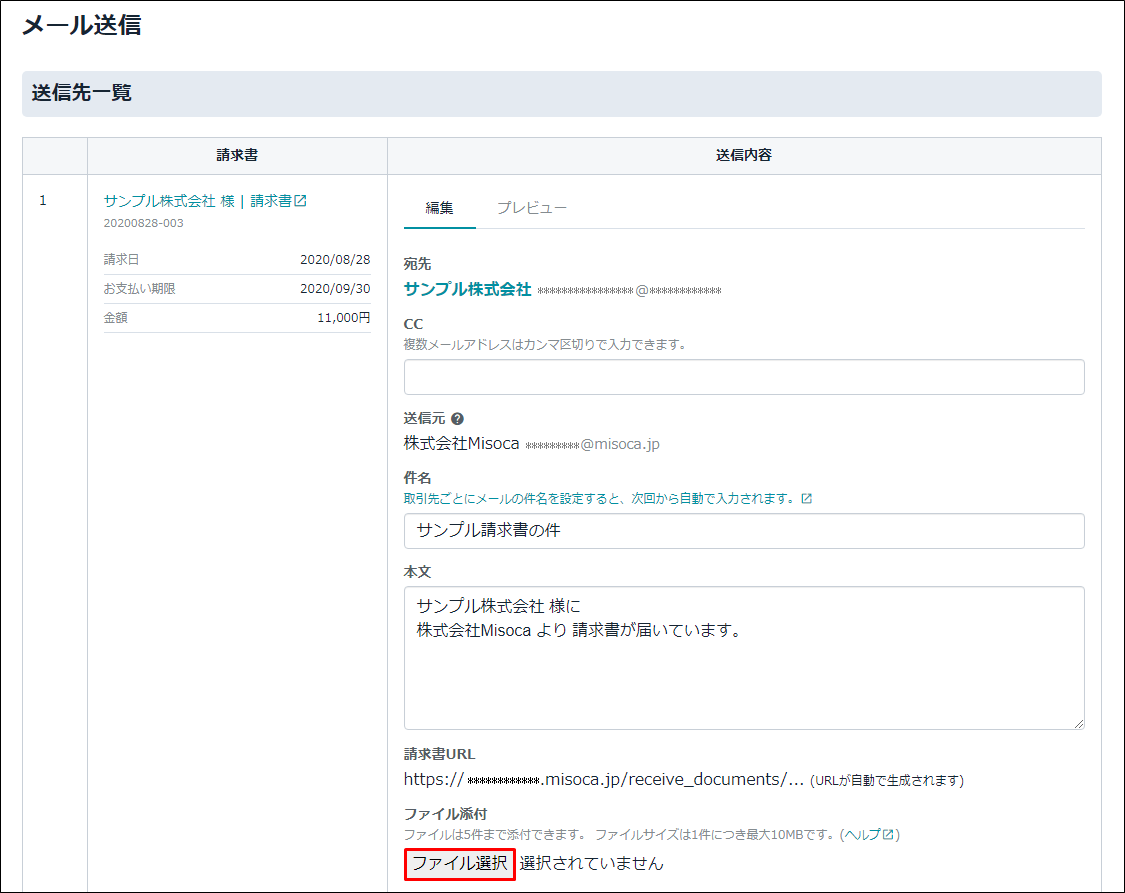This screenshot has width=1125, height=893.
Task: Click the お支払い期限 date 2020/09/30
Action: [335, 289]
